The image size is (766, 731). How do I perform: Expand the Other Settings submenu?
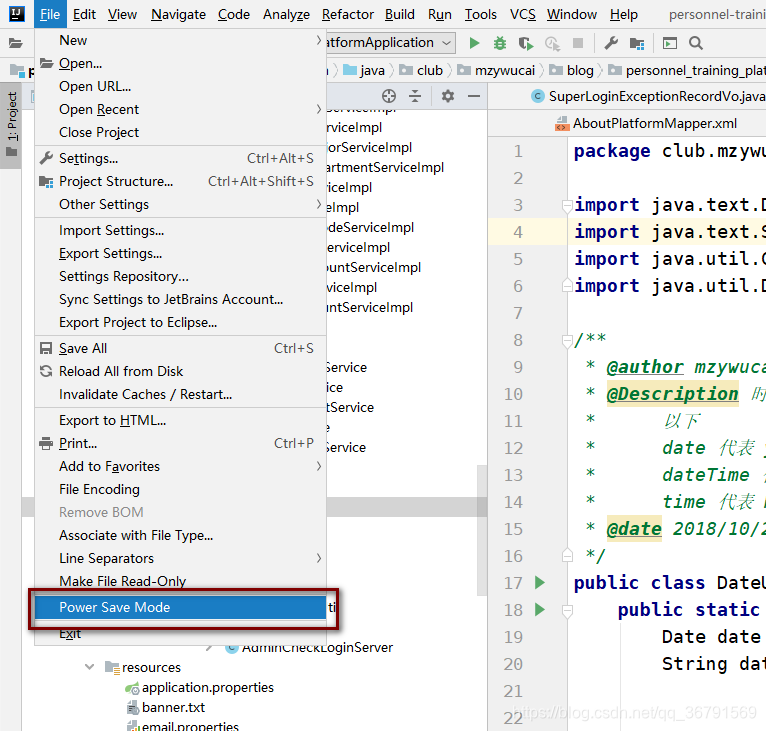coord(181,204)
